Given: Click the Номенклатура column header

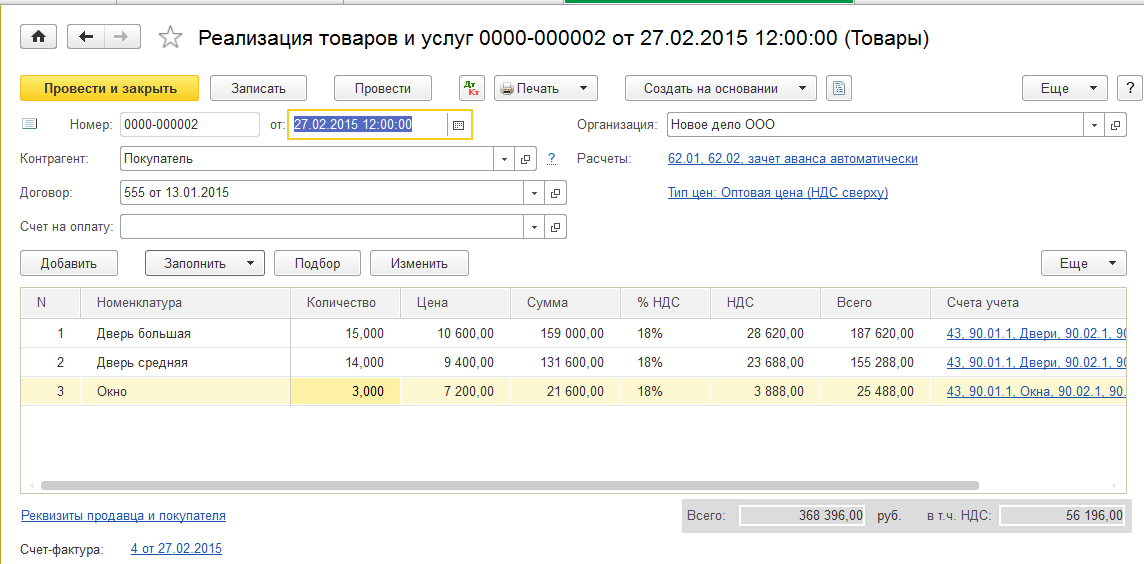Looking at the screenshot, I should coord(185,303).
